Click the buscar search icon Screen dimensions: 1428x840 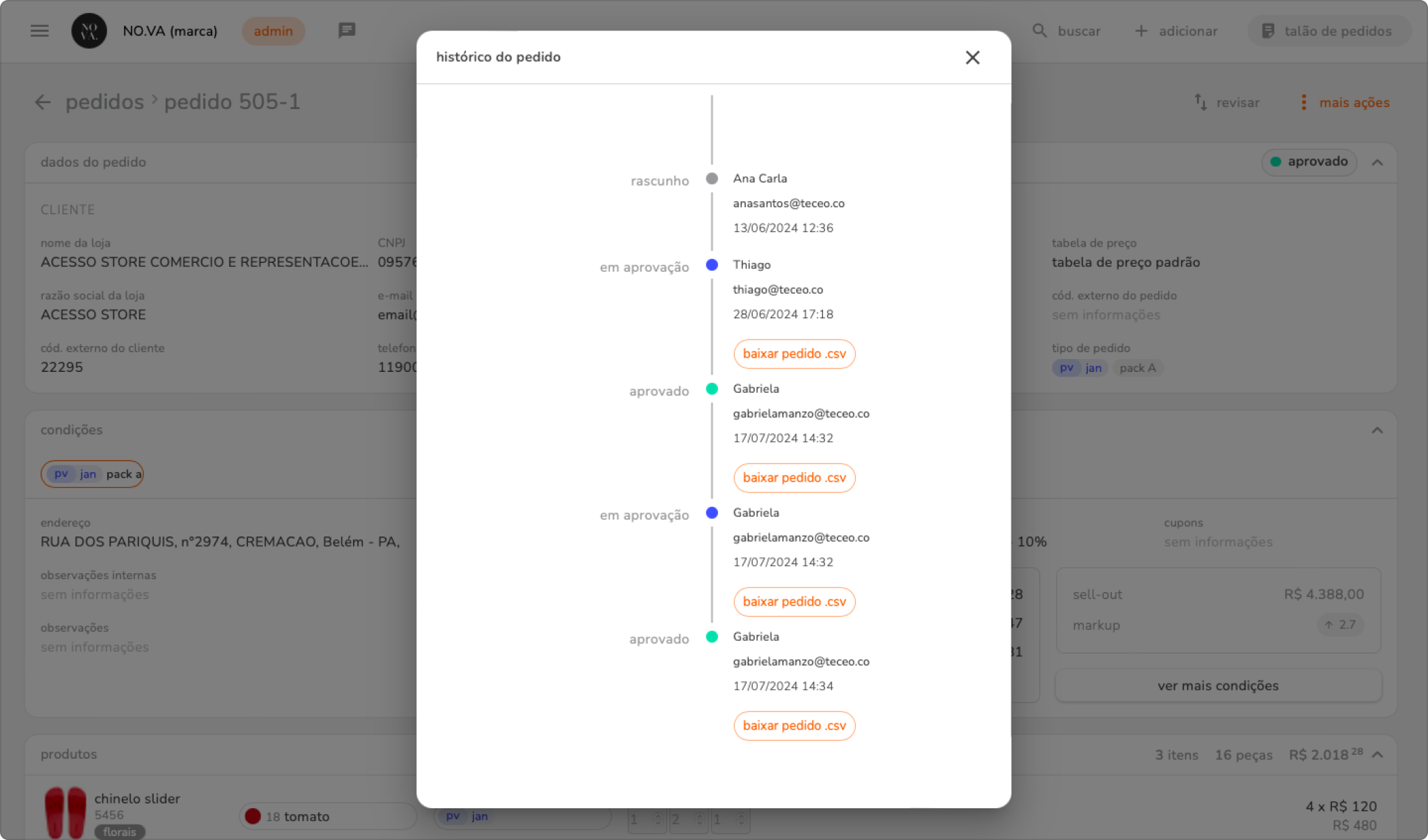[1039, 31]
